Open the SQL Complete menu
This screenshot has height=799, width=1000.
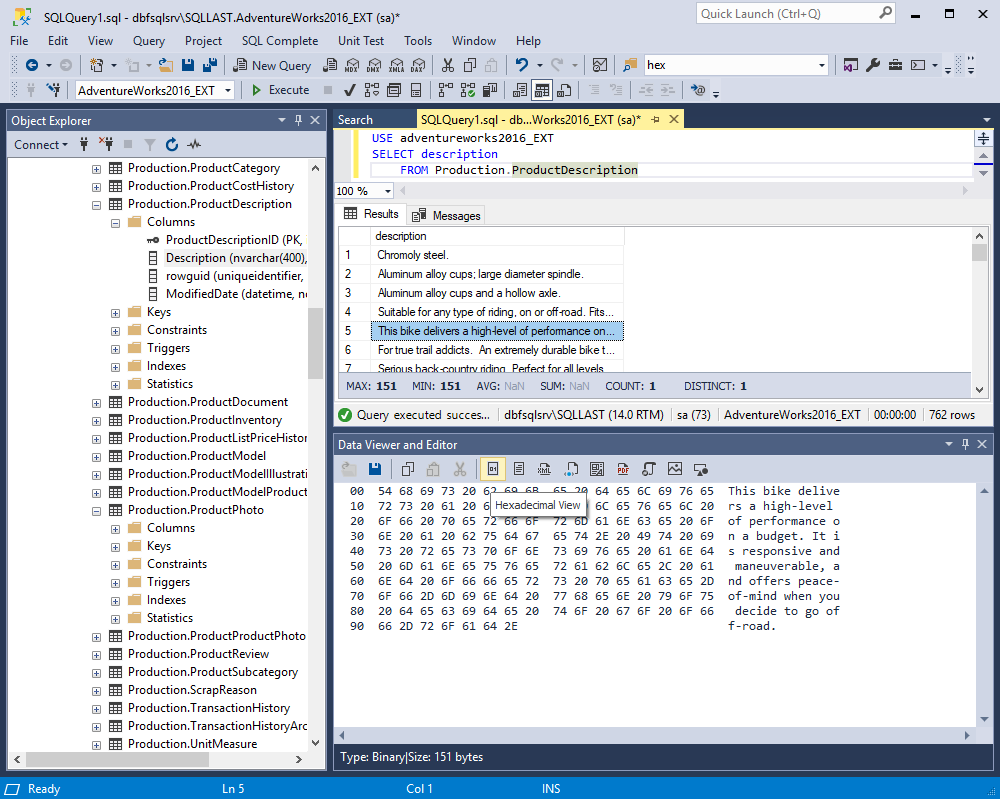tap(279, 41)
